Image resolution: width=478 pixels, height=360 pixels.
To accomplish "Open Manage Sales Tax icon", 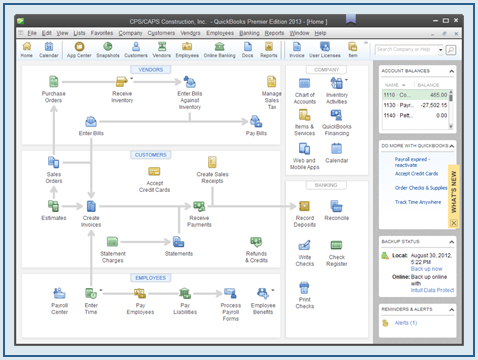I will coord(272,82).
